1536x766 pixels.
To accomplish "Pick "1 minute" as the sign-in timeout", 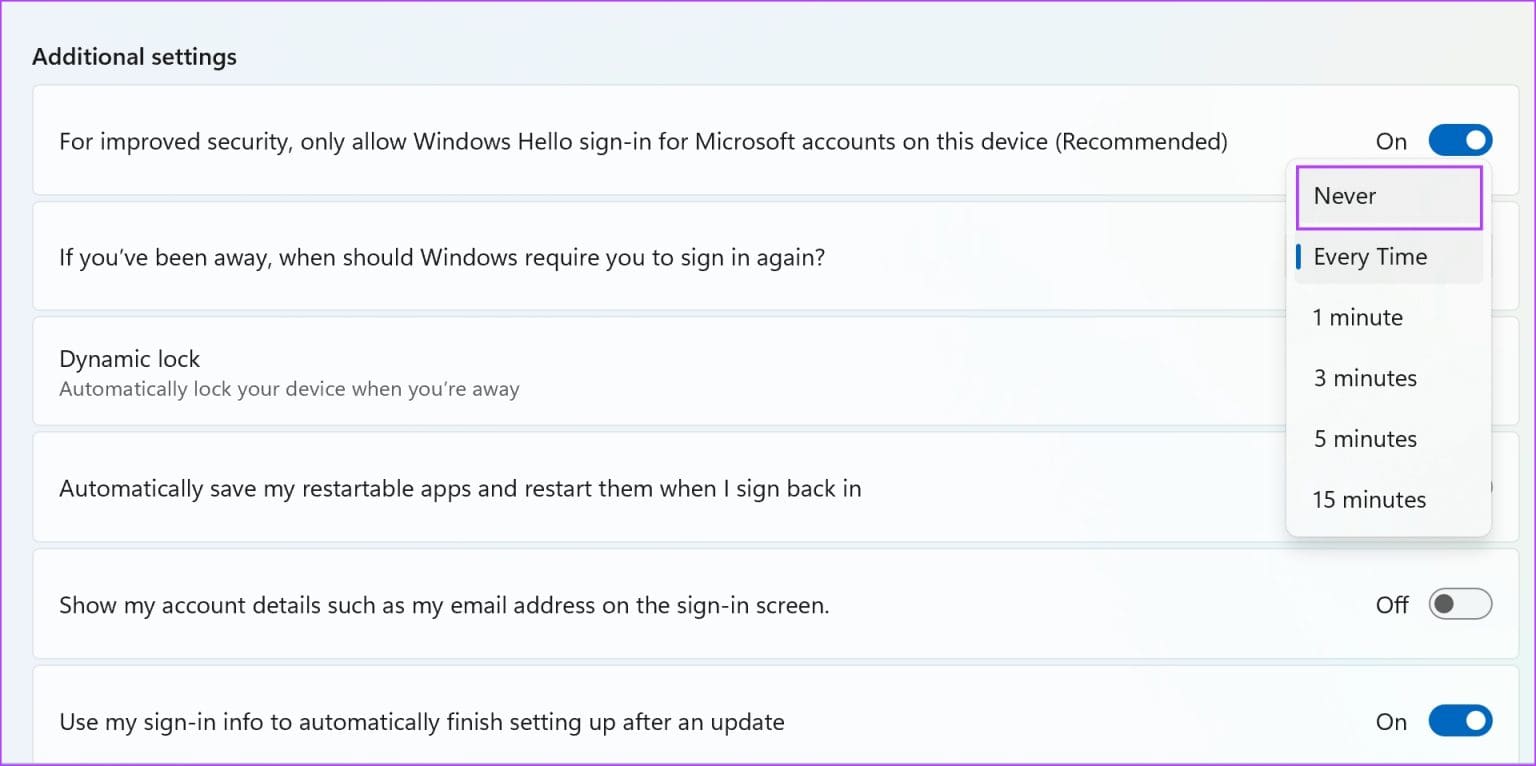I will click(x=1357, y=317).
